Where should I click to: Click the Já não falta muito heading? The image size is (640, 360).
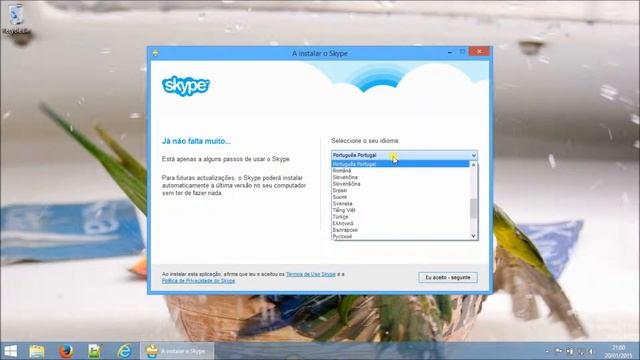click(x=196, y=141)
